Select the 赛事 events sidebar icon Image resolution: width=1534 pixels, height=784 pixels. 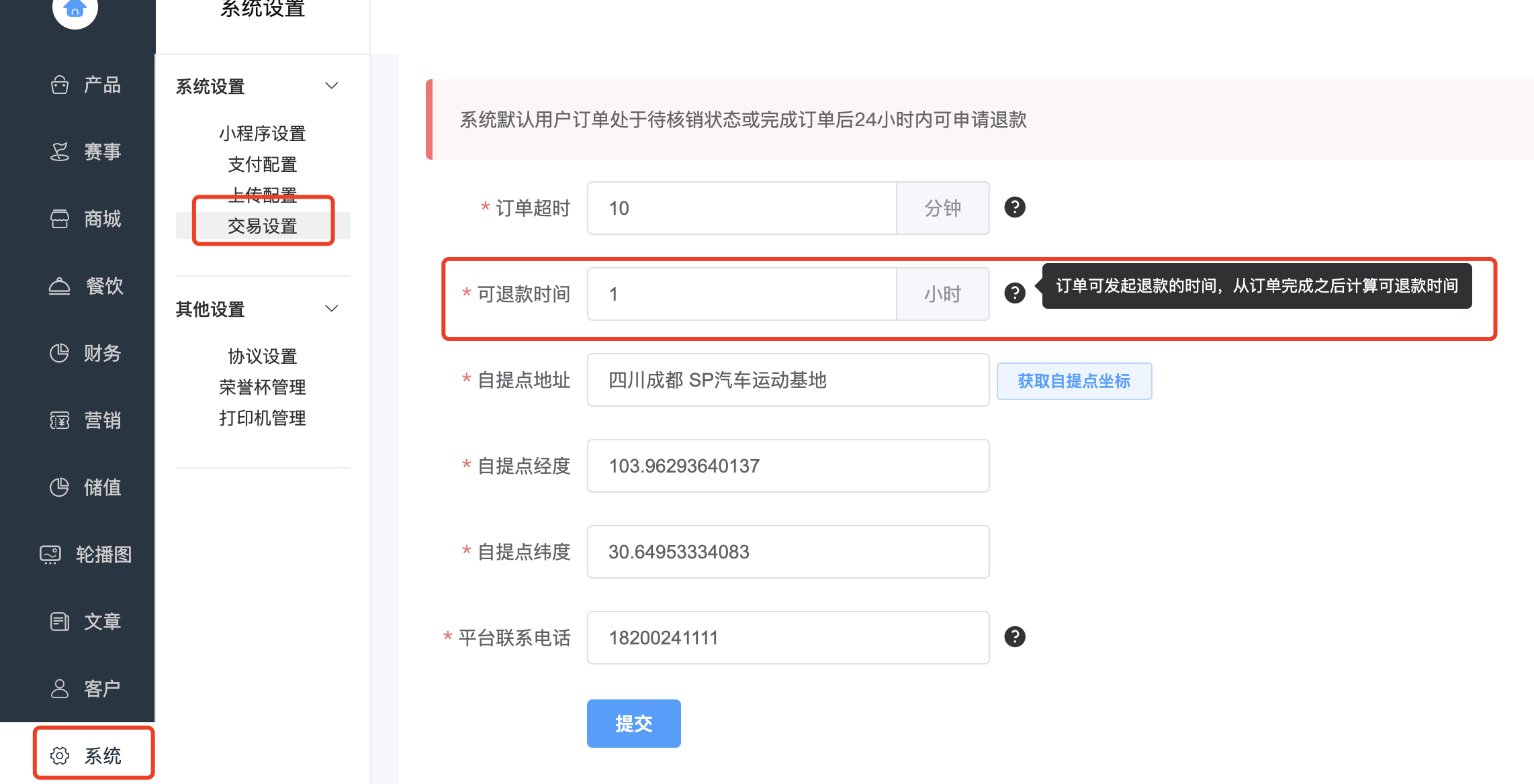pos(60,152)
